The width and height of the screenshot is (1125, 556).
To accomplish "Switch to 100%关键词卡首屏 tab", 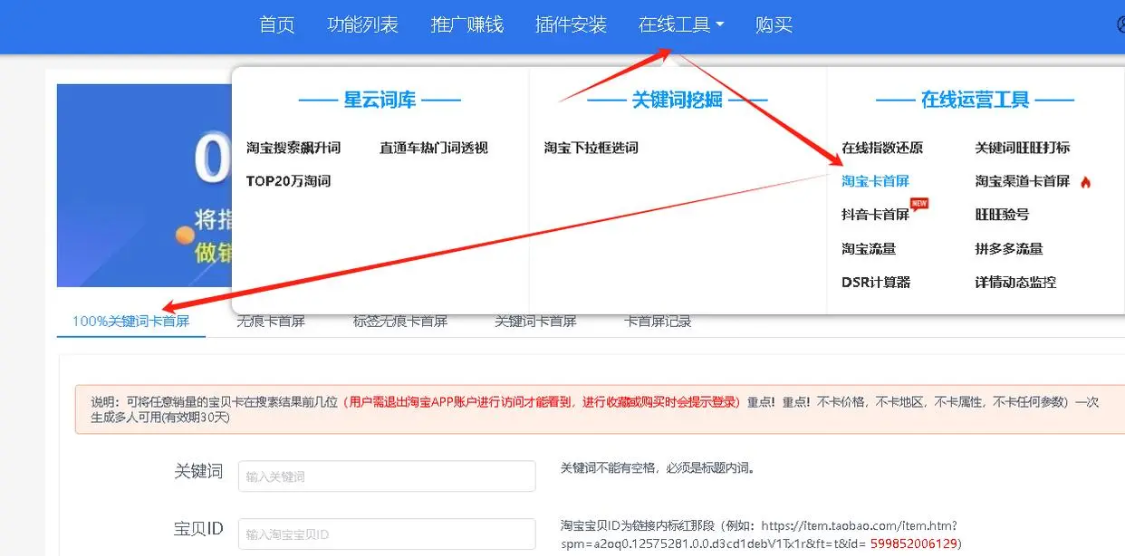I will click(x=131, y=321).
